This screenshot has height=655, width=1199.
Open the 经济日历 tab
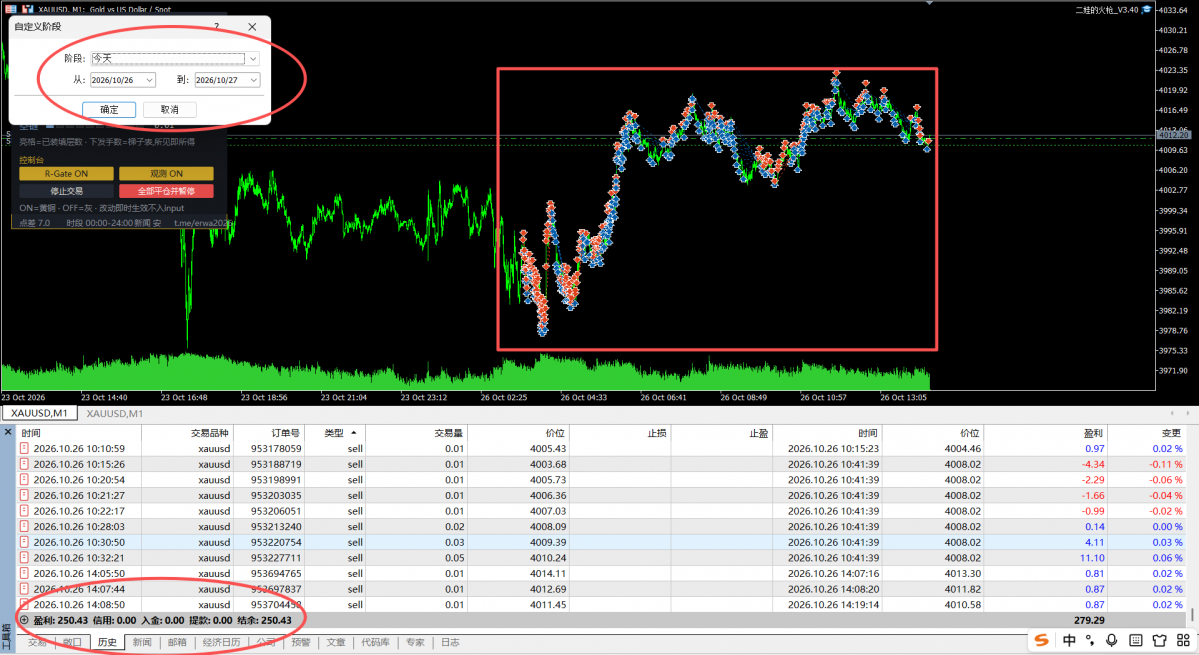[x=221, y=643]
